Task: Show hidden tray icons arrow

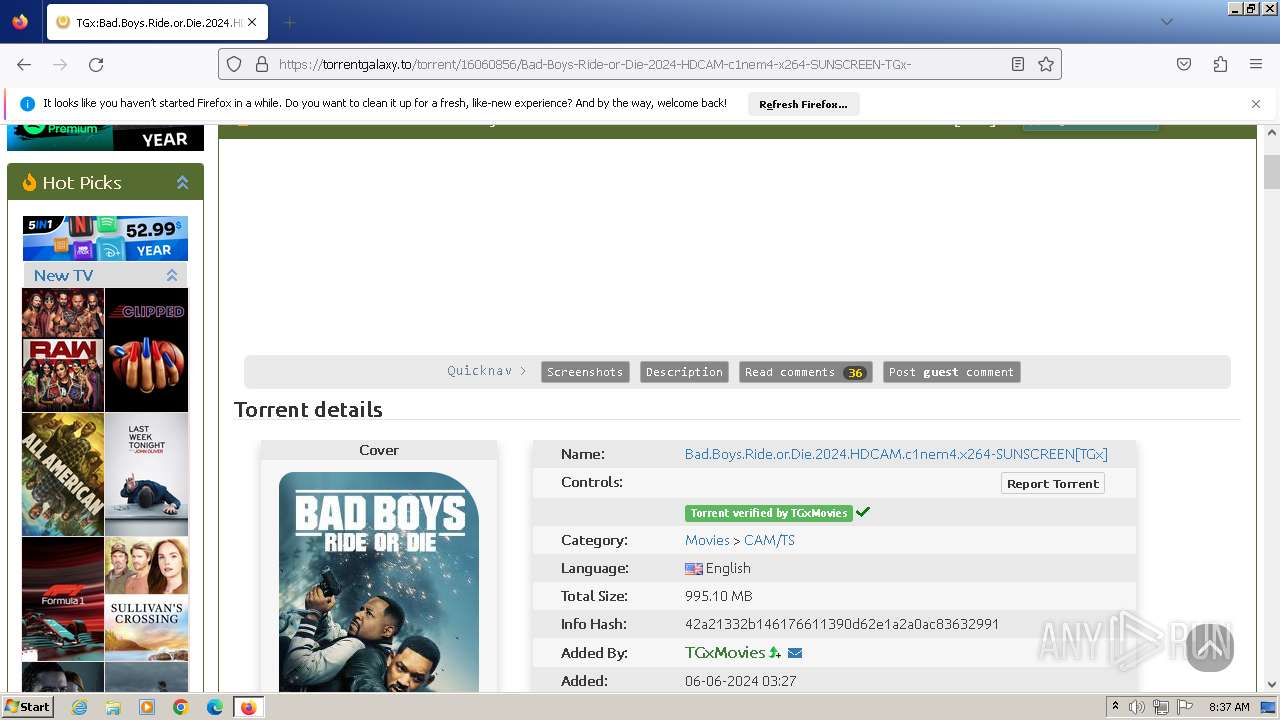Action: point(1115,707)
